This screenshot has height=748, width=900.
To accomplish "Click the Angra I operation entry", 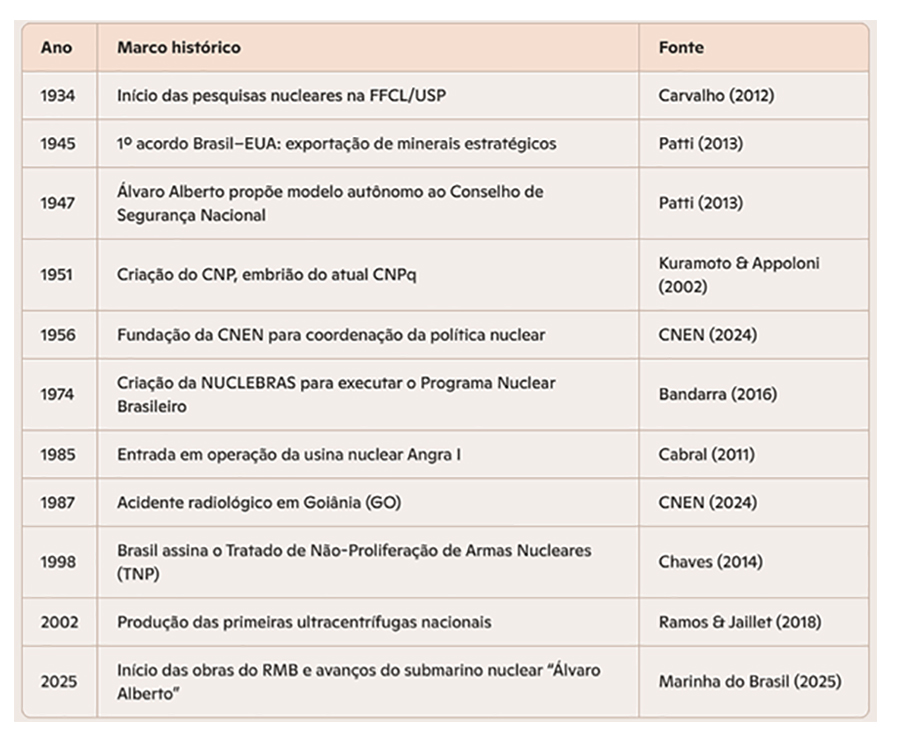I will tap(289, 454).
